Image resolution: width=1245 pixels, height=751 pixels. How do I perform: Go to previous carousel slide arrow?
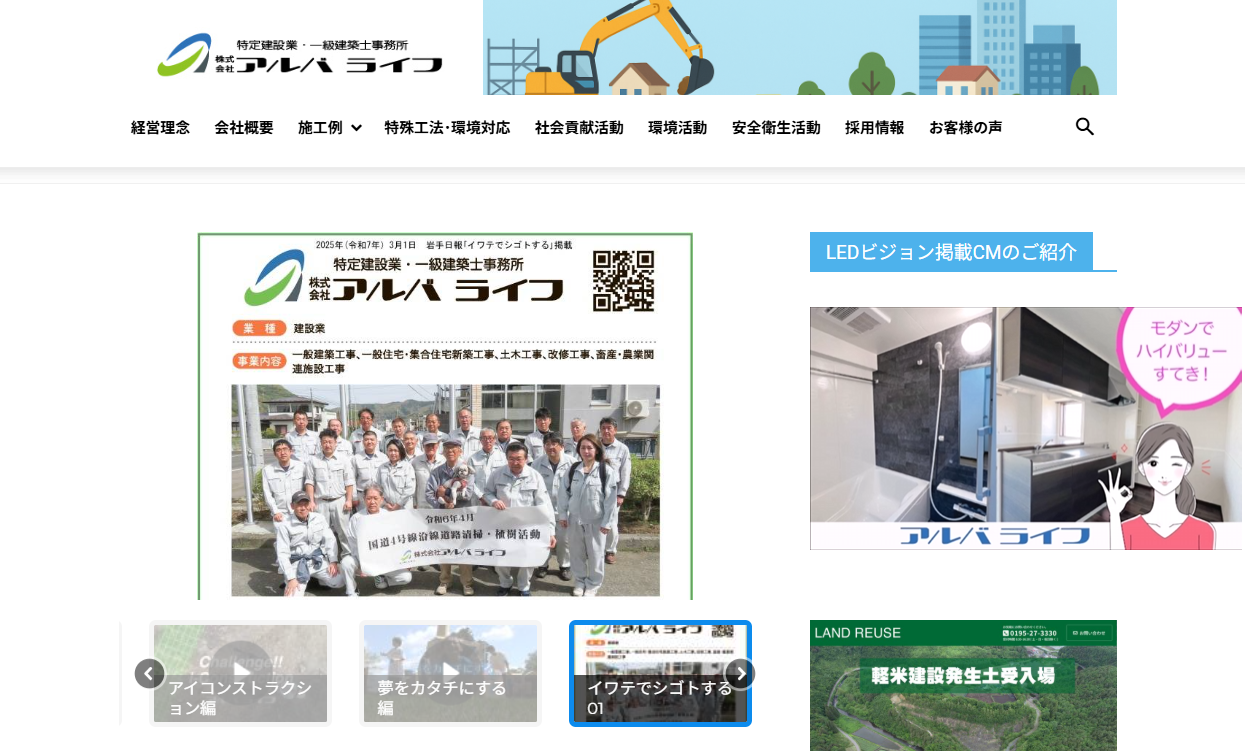150,674
